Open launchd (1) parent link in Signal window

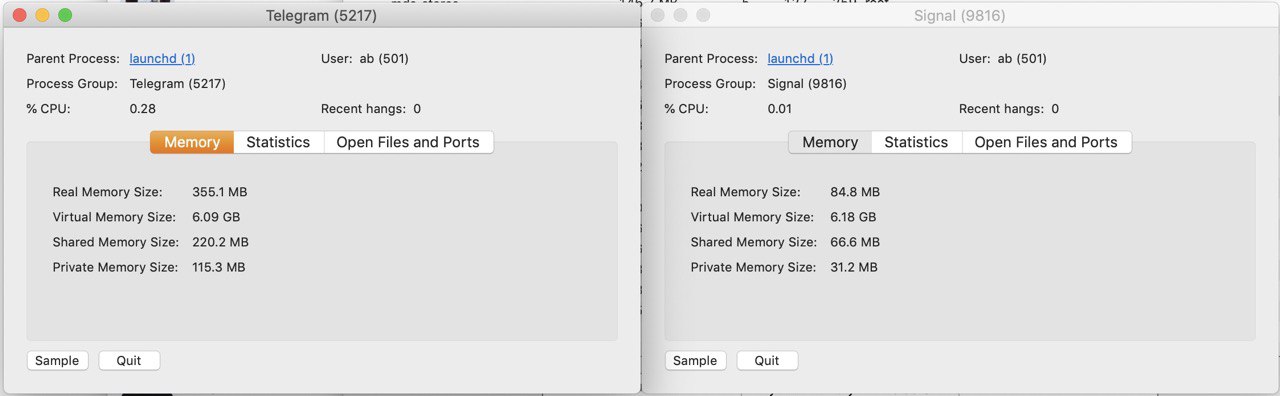point(800,59)
